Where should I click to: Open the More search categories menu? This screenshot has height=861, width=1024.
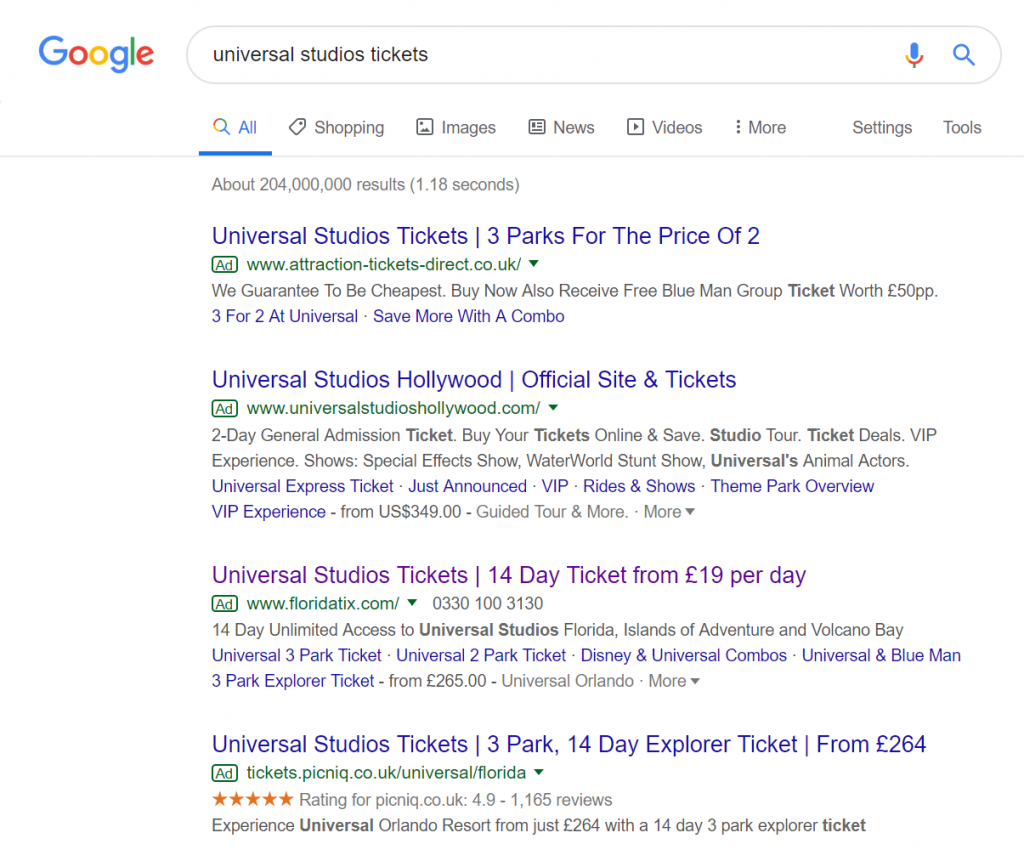(x=760, y=127)
